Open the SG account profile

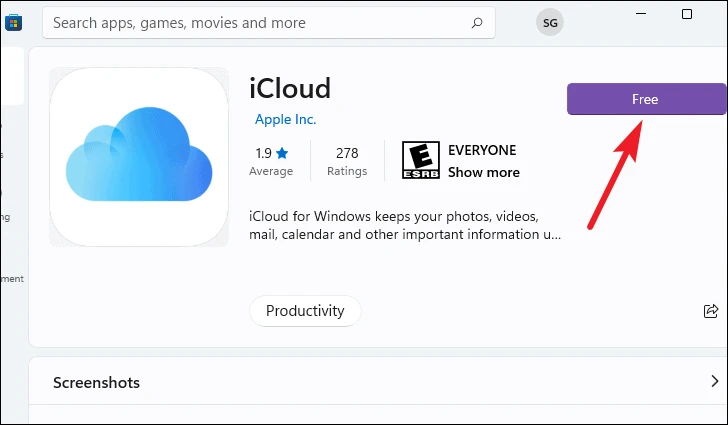point(550,22)
